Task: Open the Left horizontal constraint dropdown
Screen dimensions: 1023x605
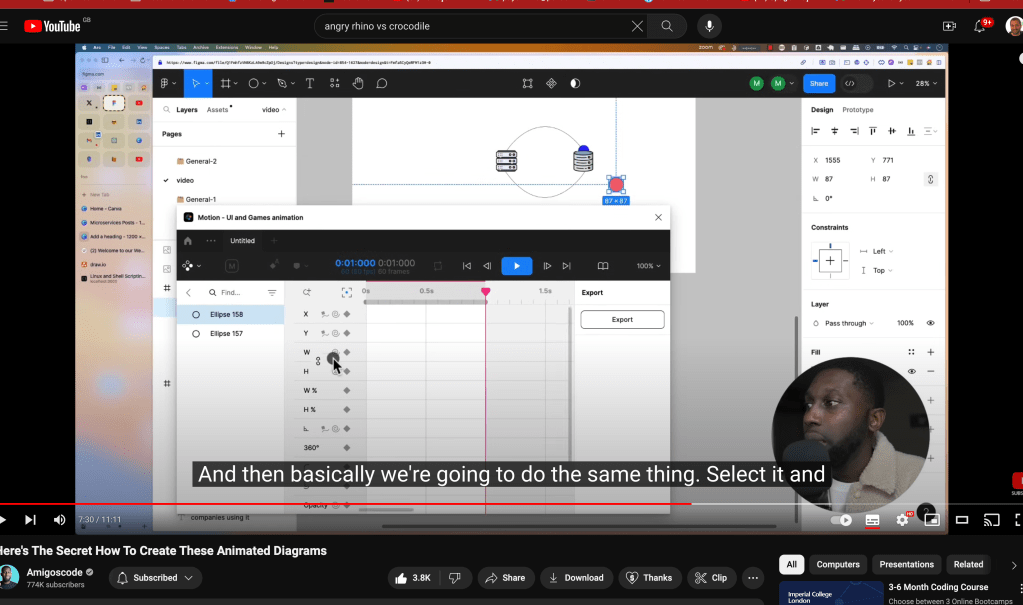Action: (882, 251)
